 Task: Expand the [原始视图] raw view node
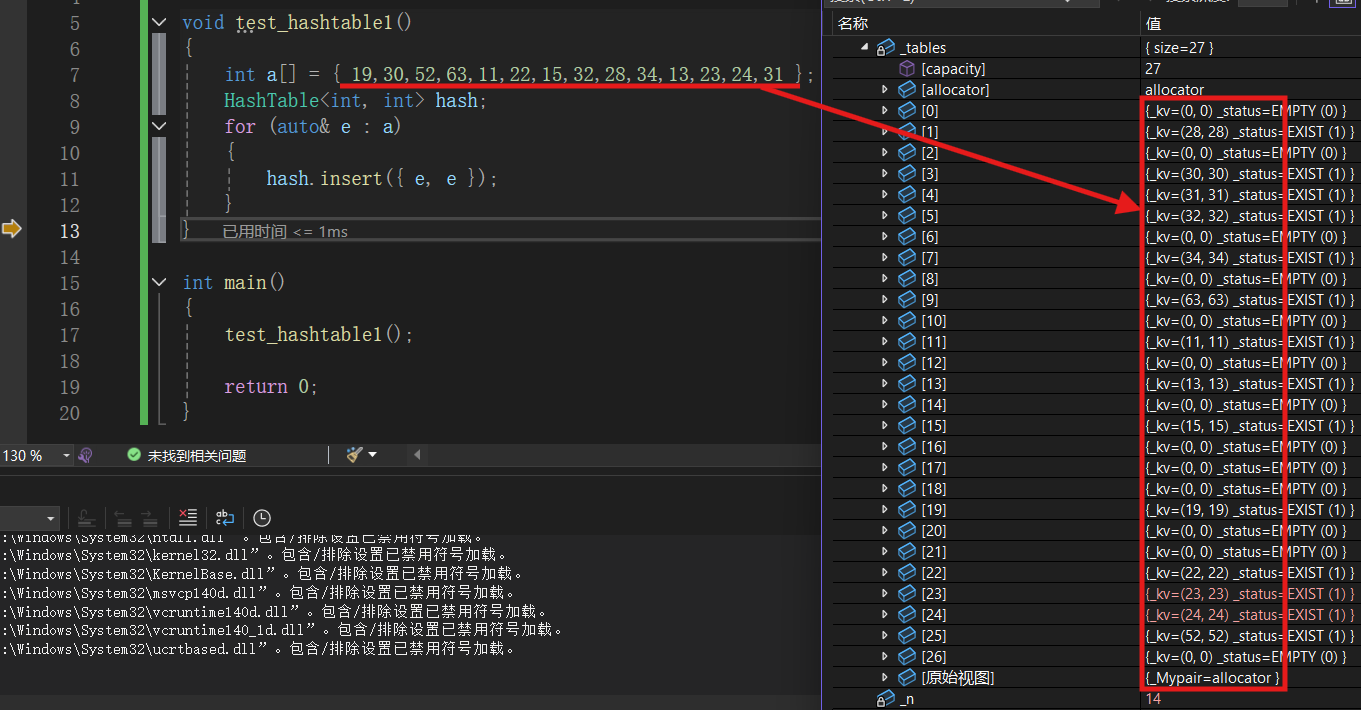tap(884, 678)
